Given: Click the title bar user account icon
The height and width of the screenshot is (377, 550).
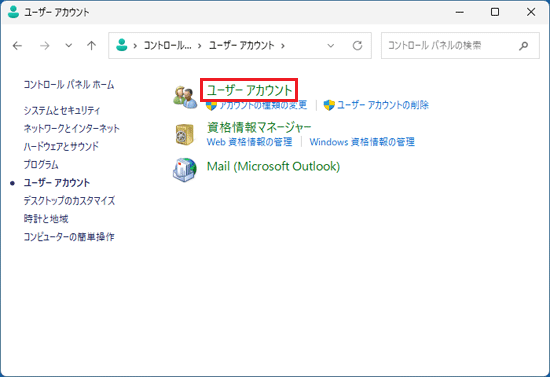Looking at the screenshot, I should pos(13,12).
